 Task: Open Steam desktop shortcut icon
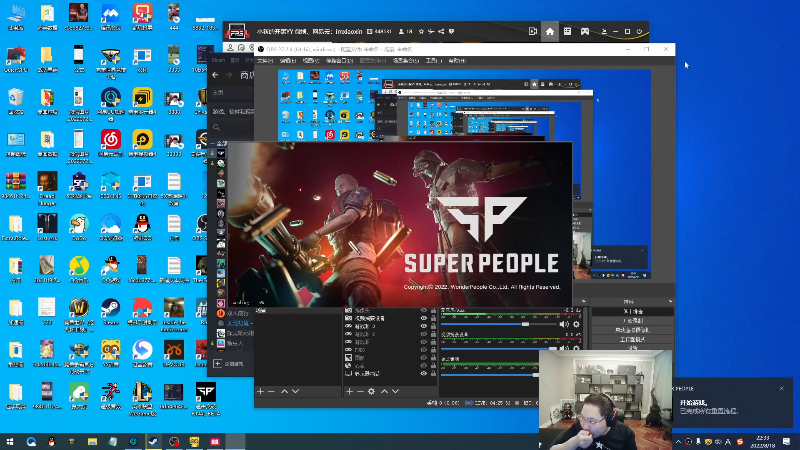click(x=110, y=311)
